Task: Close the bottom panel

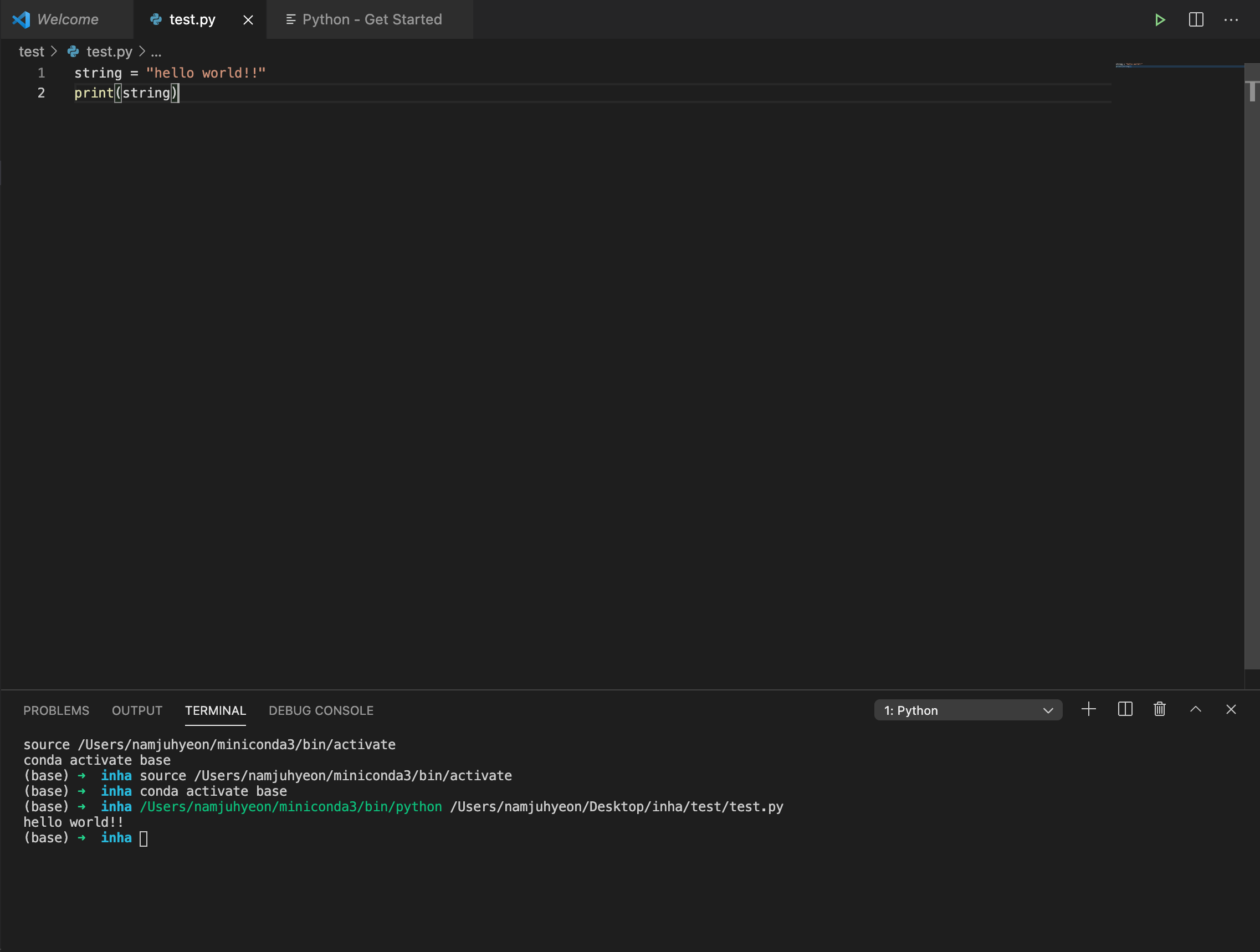Action: point(1231,709)
